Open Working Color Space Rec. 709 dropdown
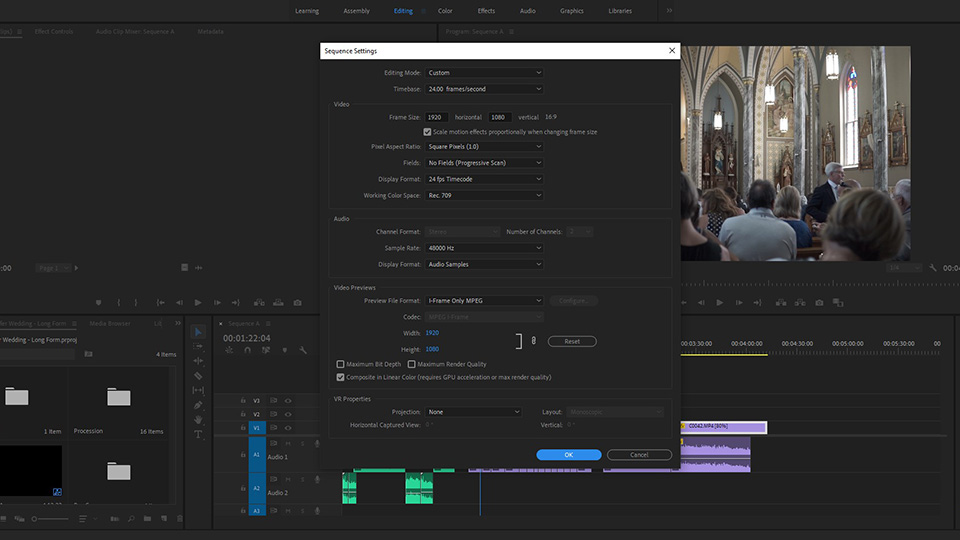Screen dimensions: 960x540 click(x=484, y=195)
